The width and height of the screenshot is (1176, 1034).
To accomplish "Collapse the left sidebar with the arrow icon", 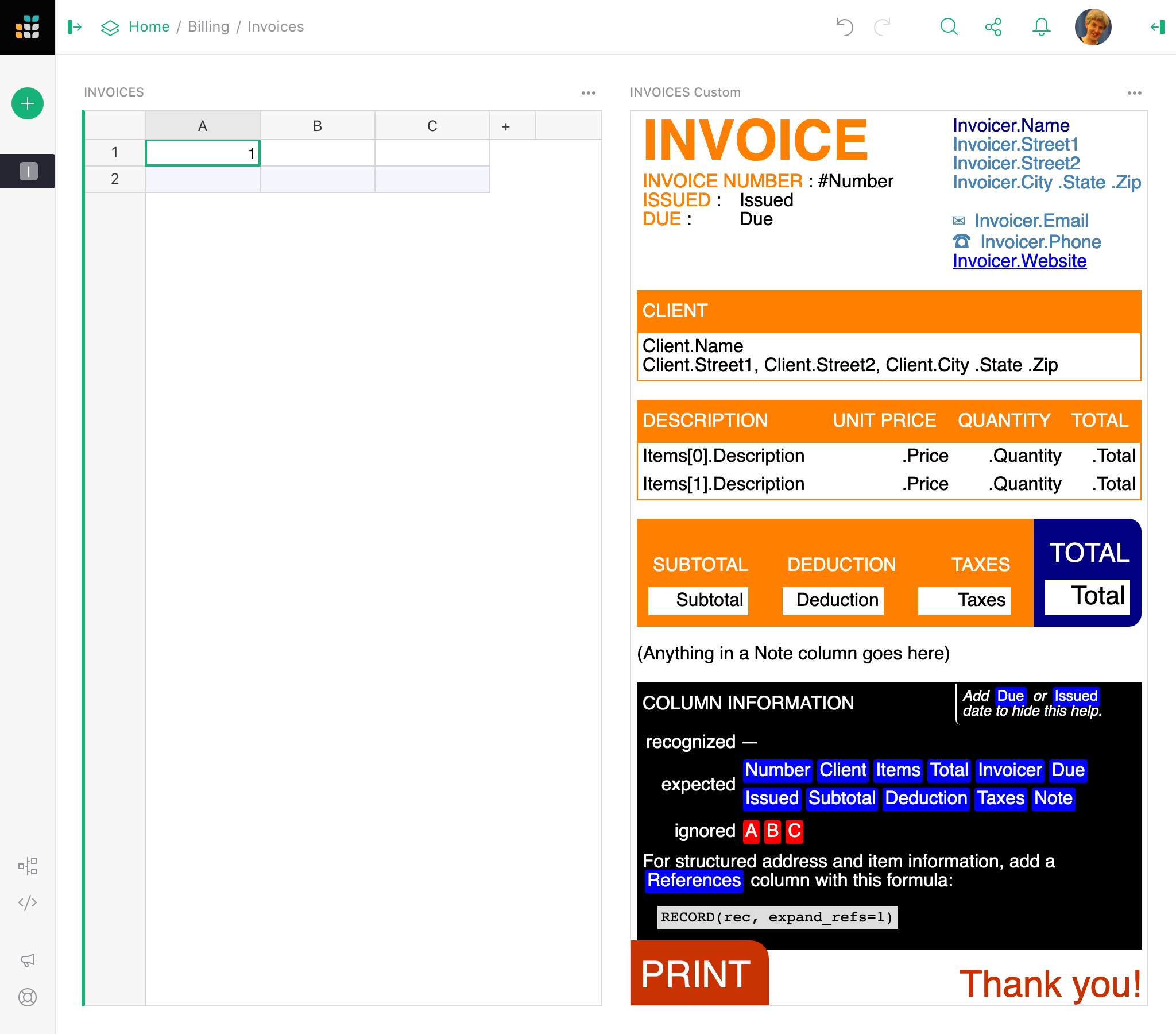I will [75, 26].
